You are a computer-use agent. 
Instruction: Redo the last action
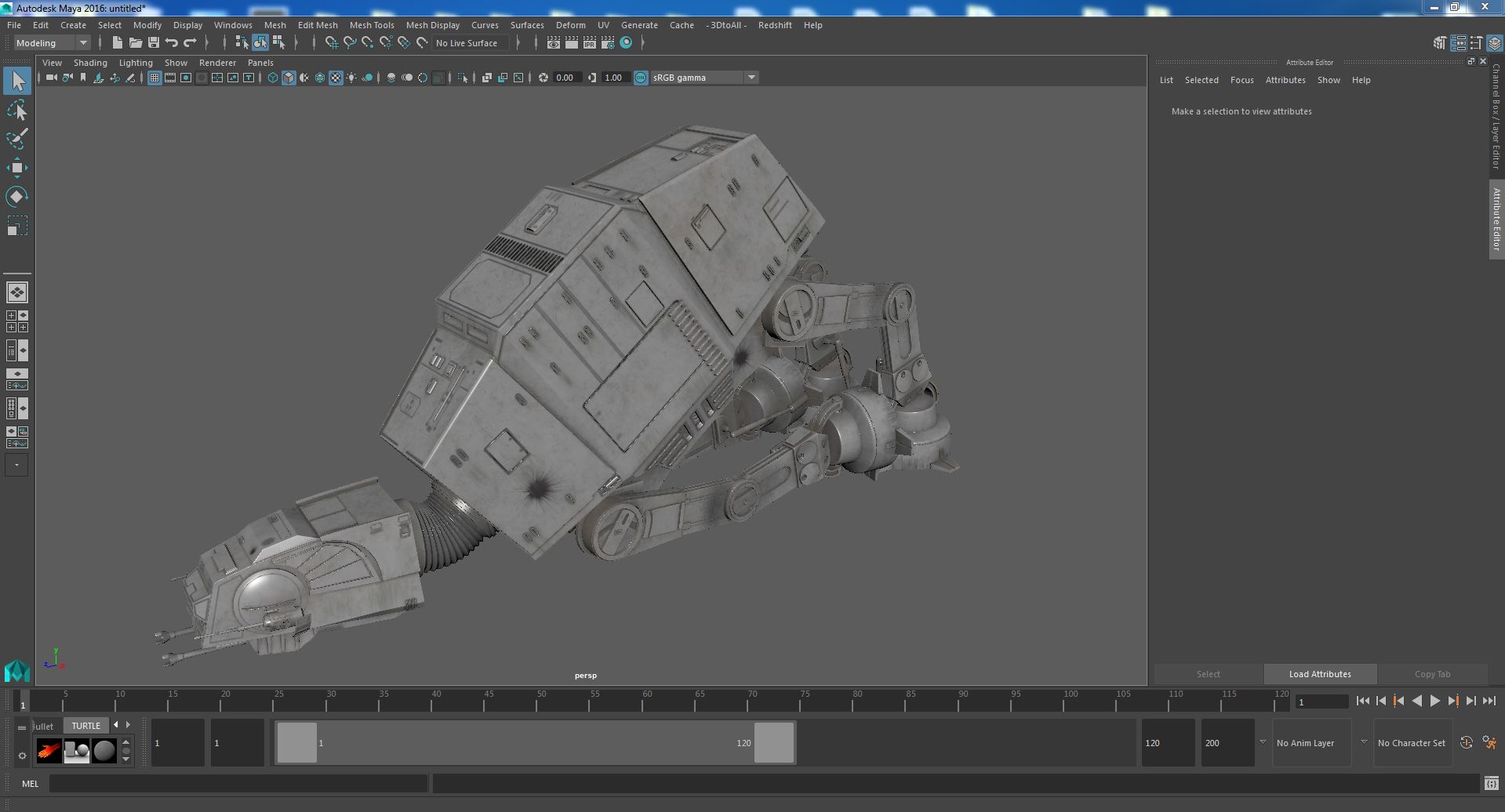coord(190,43)
